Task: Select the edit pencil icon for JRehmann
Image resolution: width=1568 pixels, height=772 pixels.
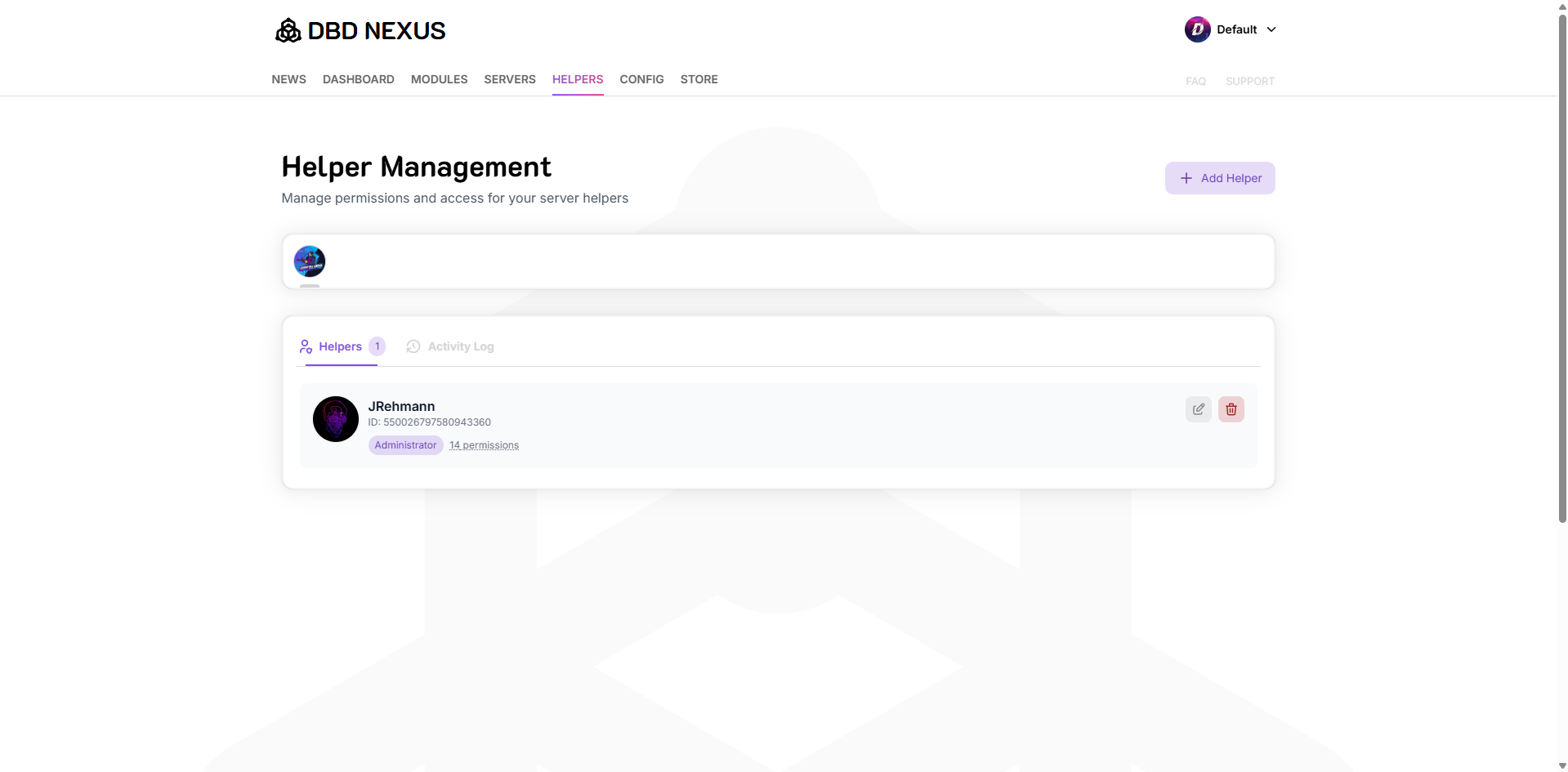Action: pyautogui.click(x=1198, y=408)
